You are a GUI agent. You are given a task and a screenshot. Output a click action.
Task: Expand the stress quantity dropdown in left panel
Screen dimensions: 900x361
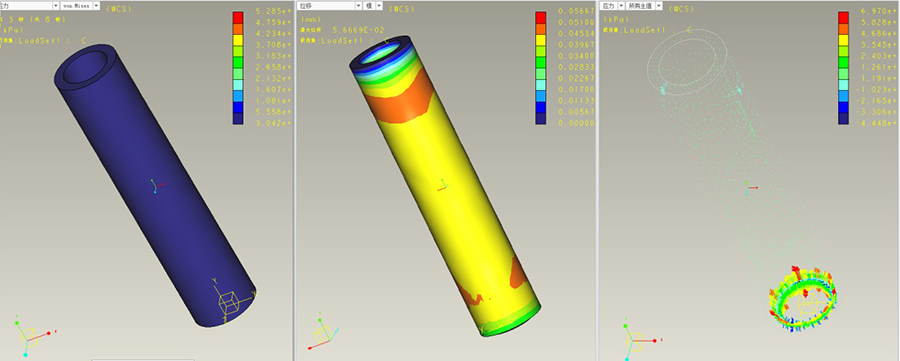[x=29, y=6]
